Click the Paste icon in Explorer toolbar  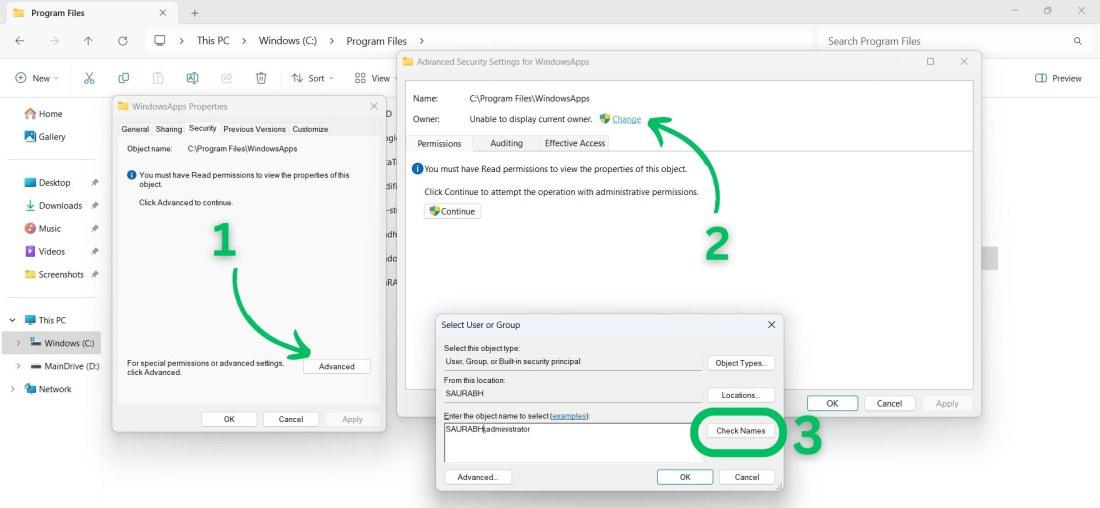pyautogui.click(x=158, y=78)
